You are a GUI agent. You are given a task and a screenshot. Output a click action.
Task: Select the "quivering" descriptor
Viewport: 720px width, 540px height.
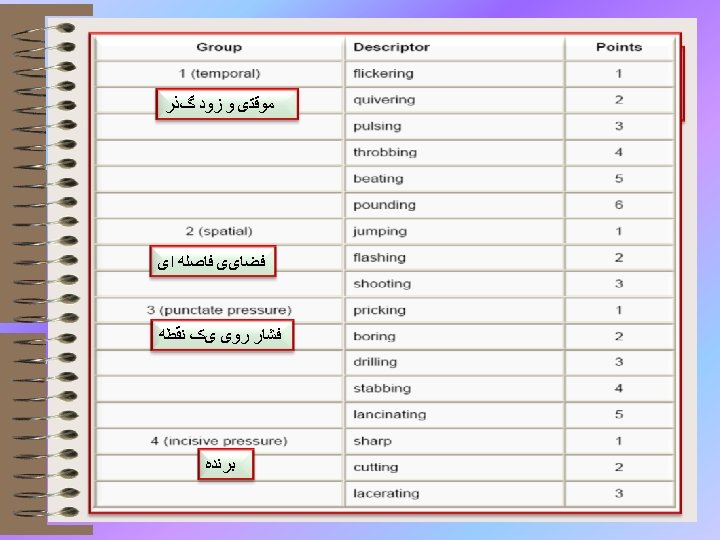click(x=384, y=100)
